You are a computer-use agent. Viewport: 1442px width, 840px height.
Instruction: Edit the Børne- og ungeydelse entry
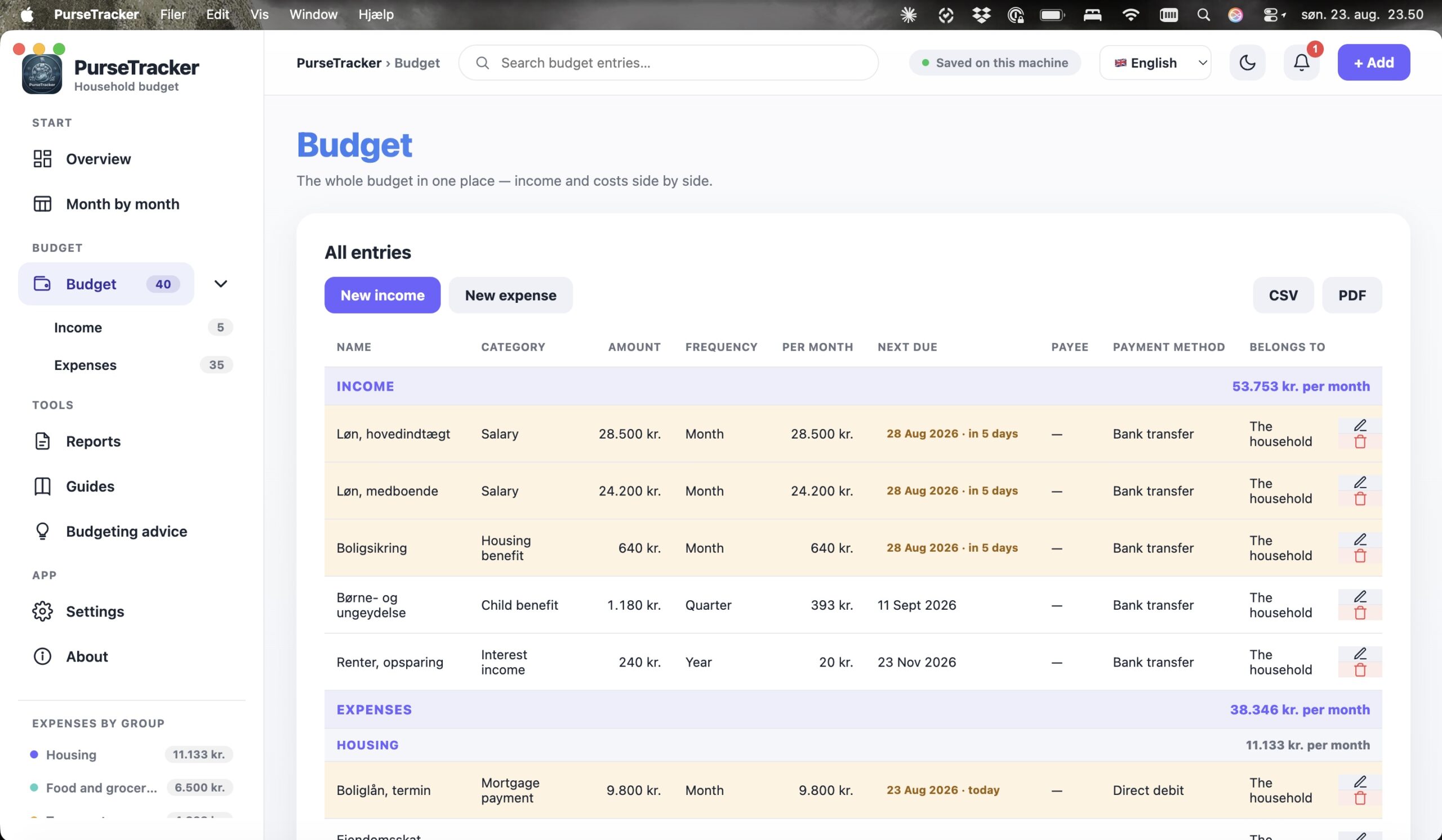click(x=1360, y=597)
